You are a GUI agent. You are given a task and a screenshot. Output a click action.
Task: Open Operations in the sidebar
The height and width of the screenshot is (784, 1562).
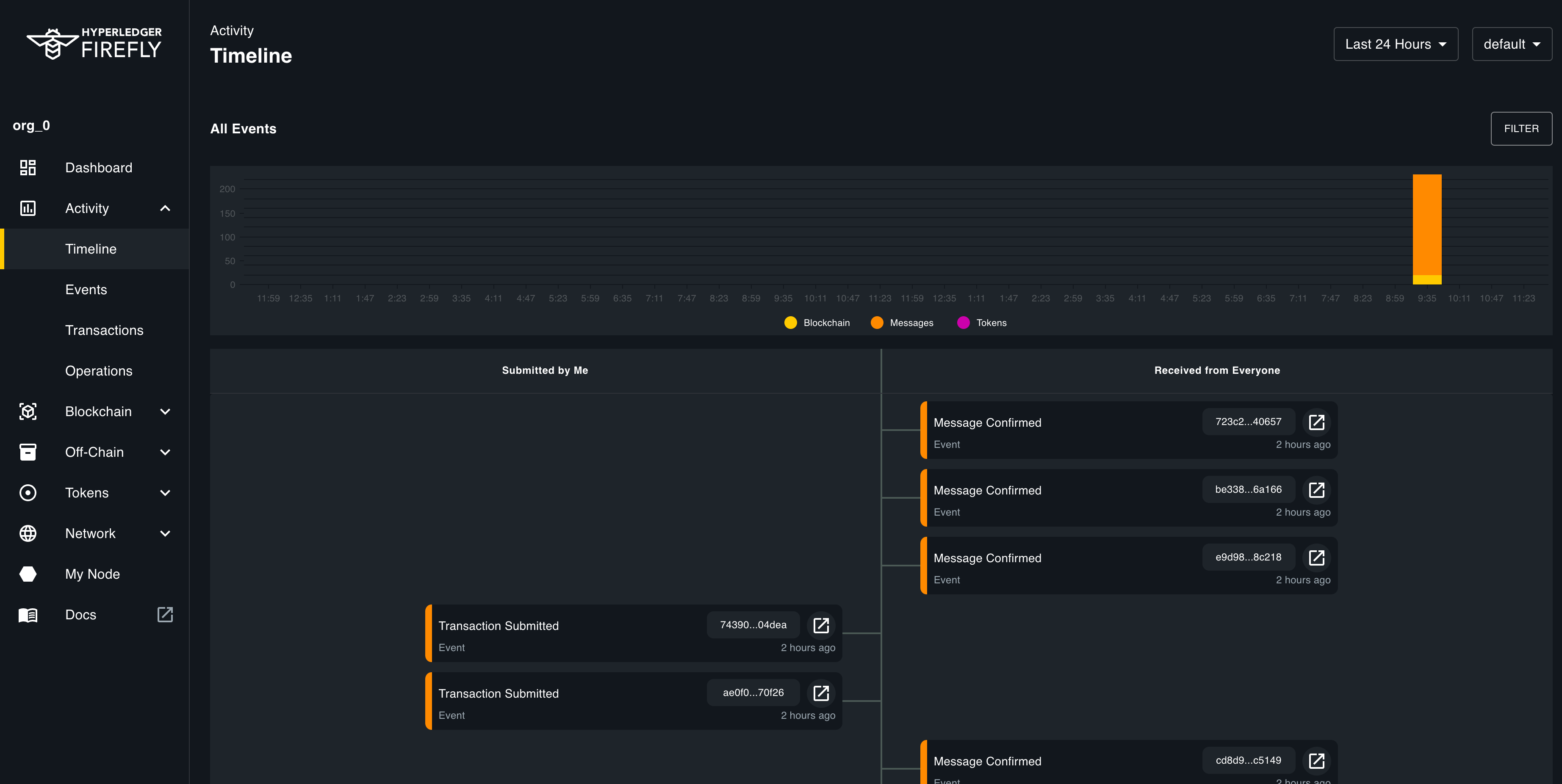[x=94, y=371]
